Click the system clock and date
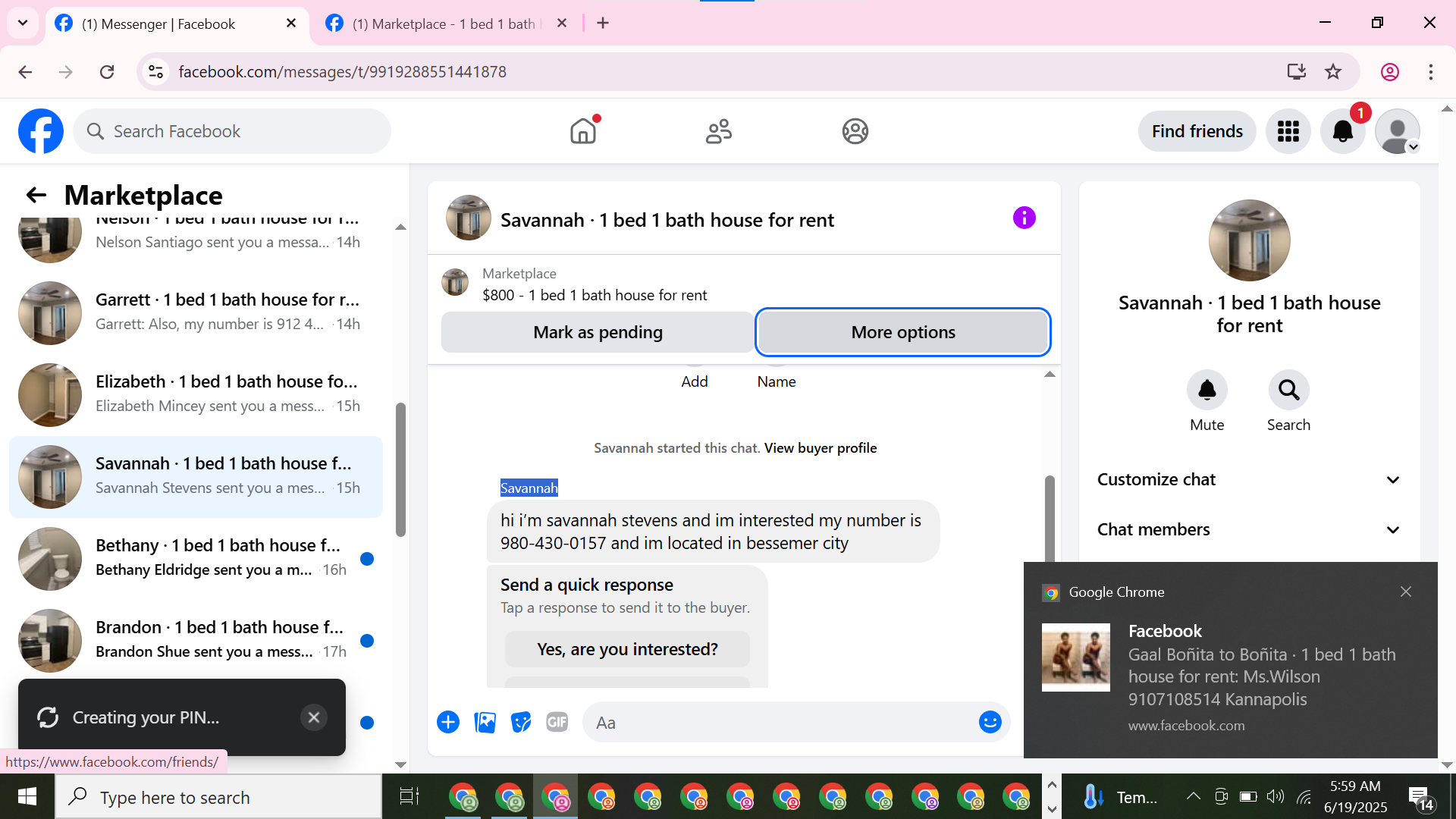This screenshot has width=1456, height=819. [1356, 797]
